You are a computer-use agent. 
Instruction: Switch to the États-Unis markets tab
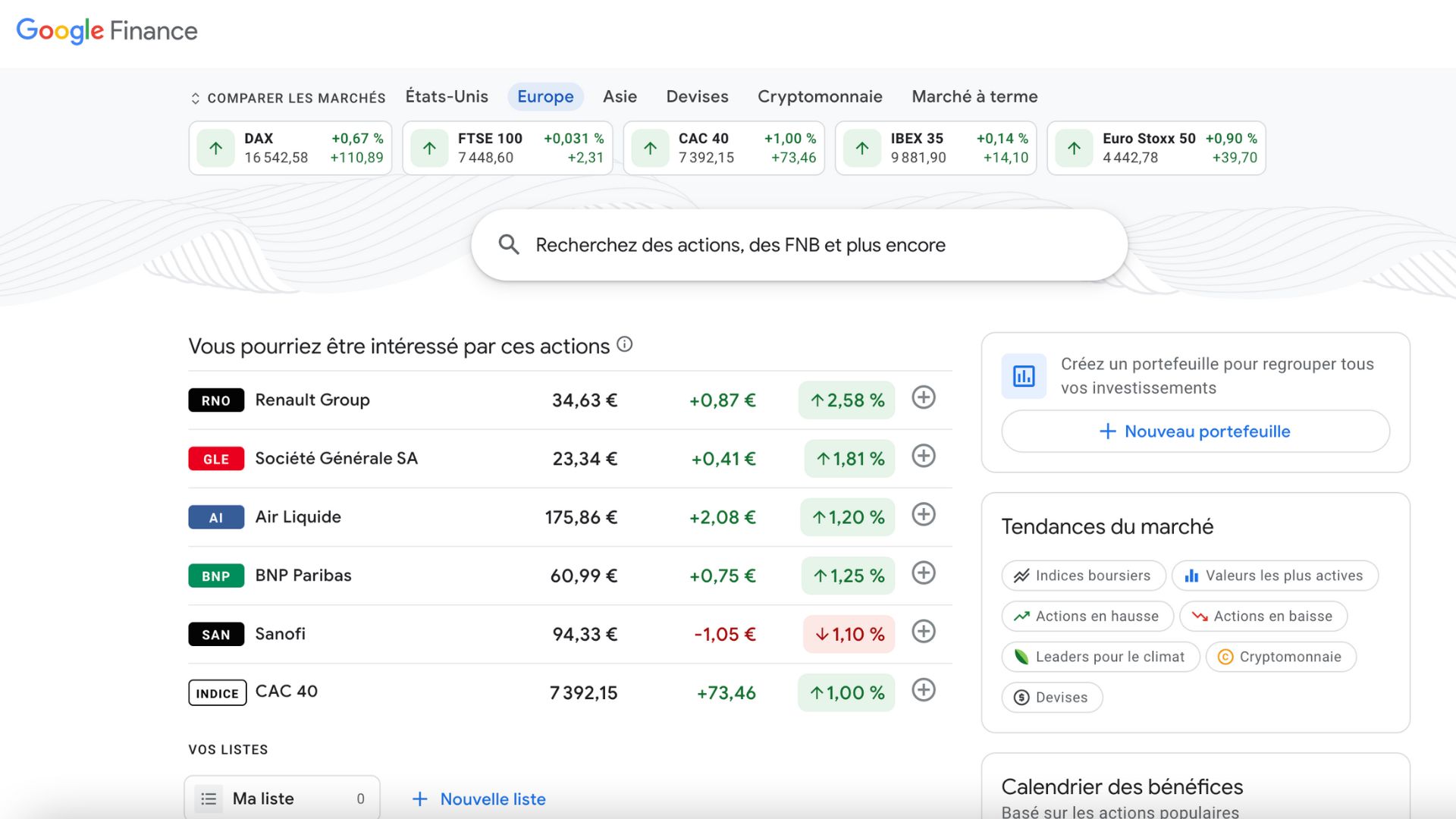446,96
